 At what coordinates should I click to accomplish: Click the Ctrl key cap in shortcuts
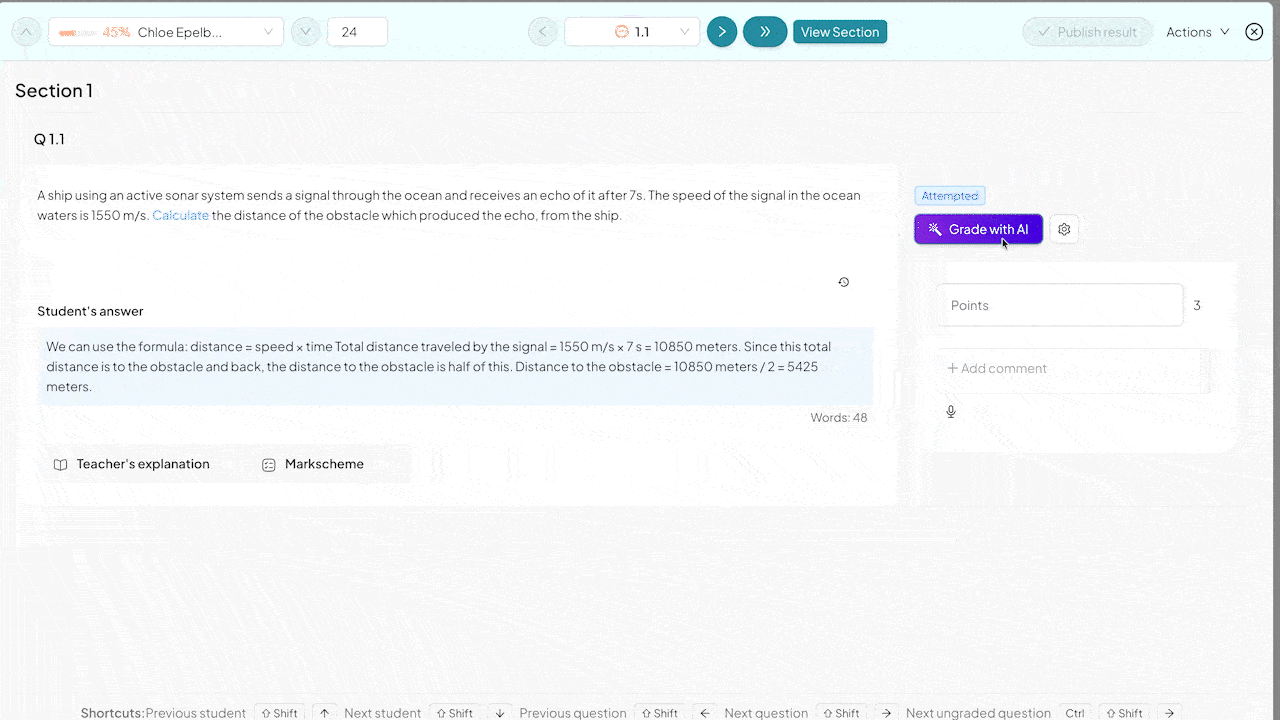coord(1075,713)
